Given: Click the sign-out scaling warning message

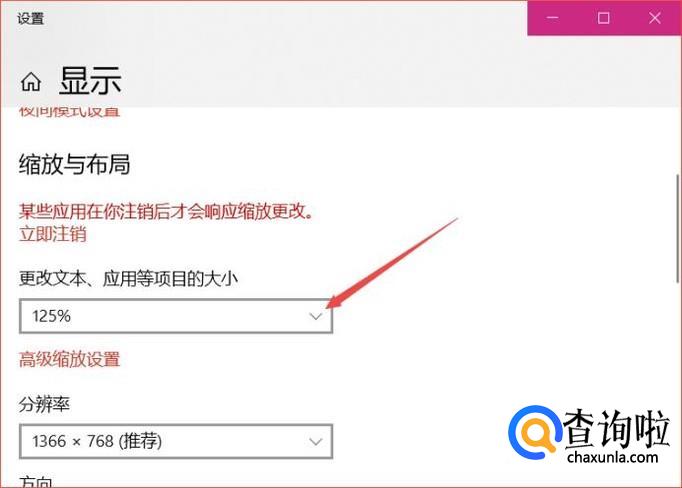Looking at the screenshot, I should pos(167,211).
